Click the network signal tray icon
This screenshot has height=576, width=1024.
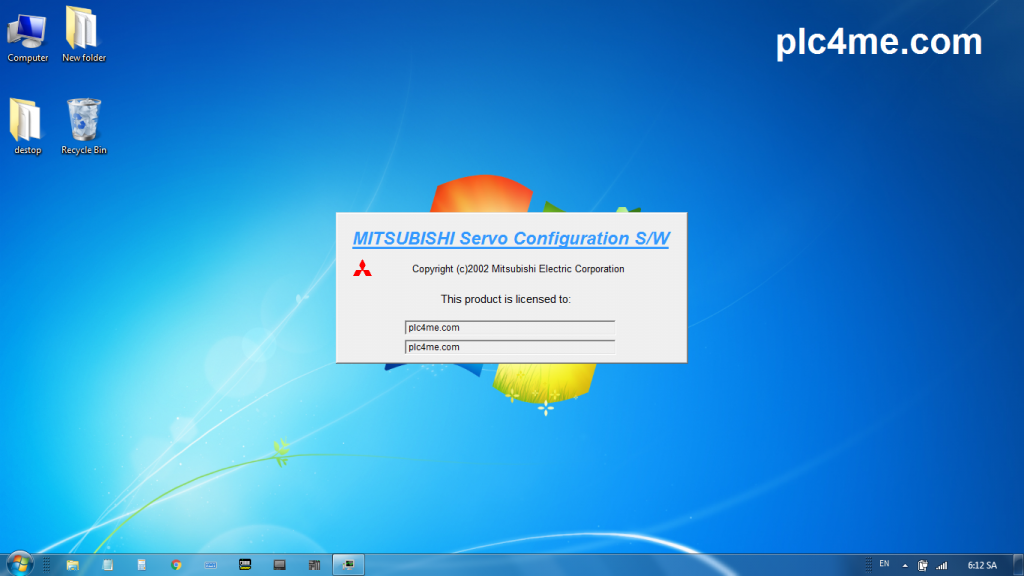pos(942,566)
